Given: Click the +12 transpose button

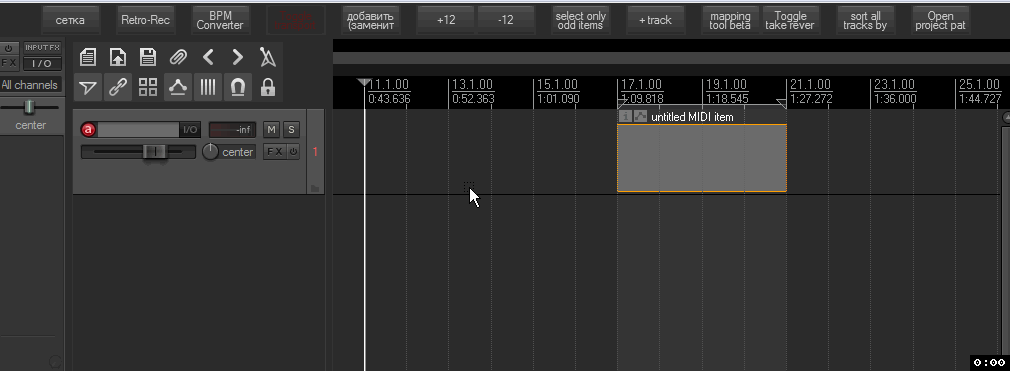Looking at the screenshot, I should (x=446, y=20).
